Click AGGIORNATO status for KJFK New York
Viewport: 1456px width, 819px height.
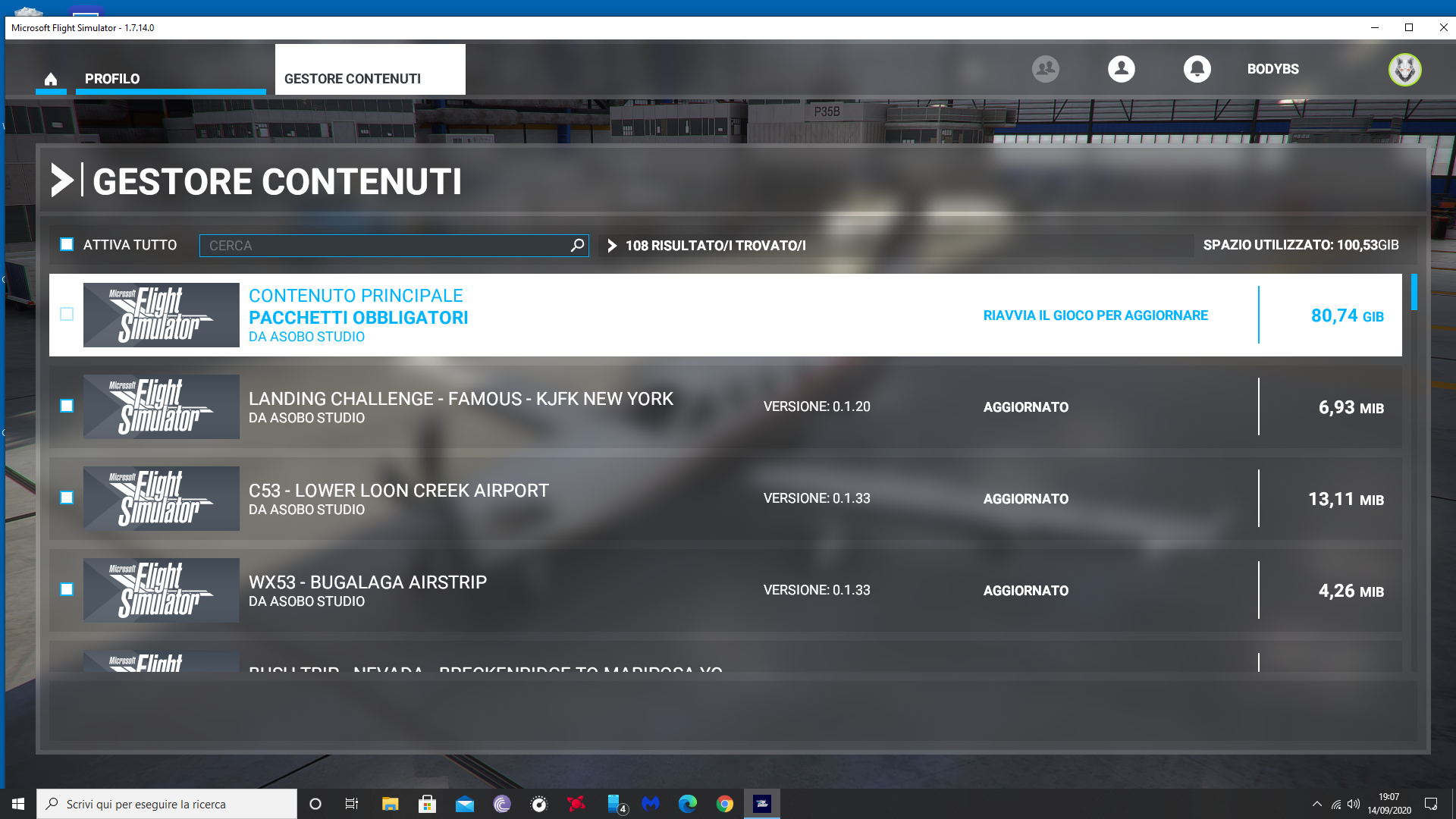[x=1025, y=407]
